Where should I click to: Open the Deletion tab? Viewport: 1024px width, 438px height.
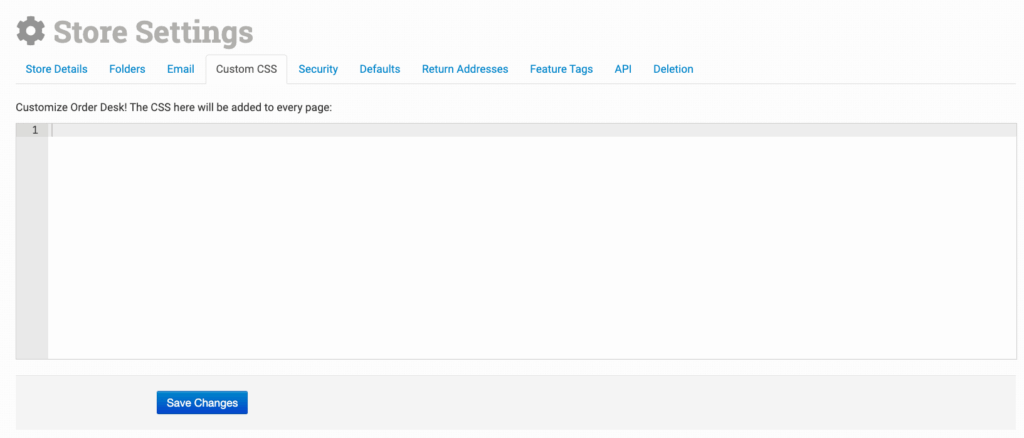pos(673,69)
